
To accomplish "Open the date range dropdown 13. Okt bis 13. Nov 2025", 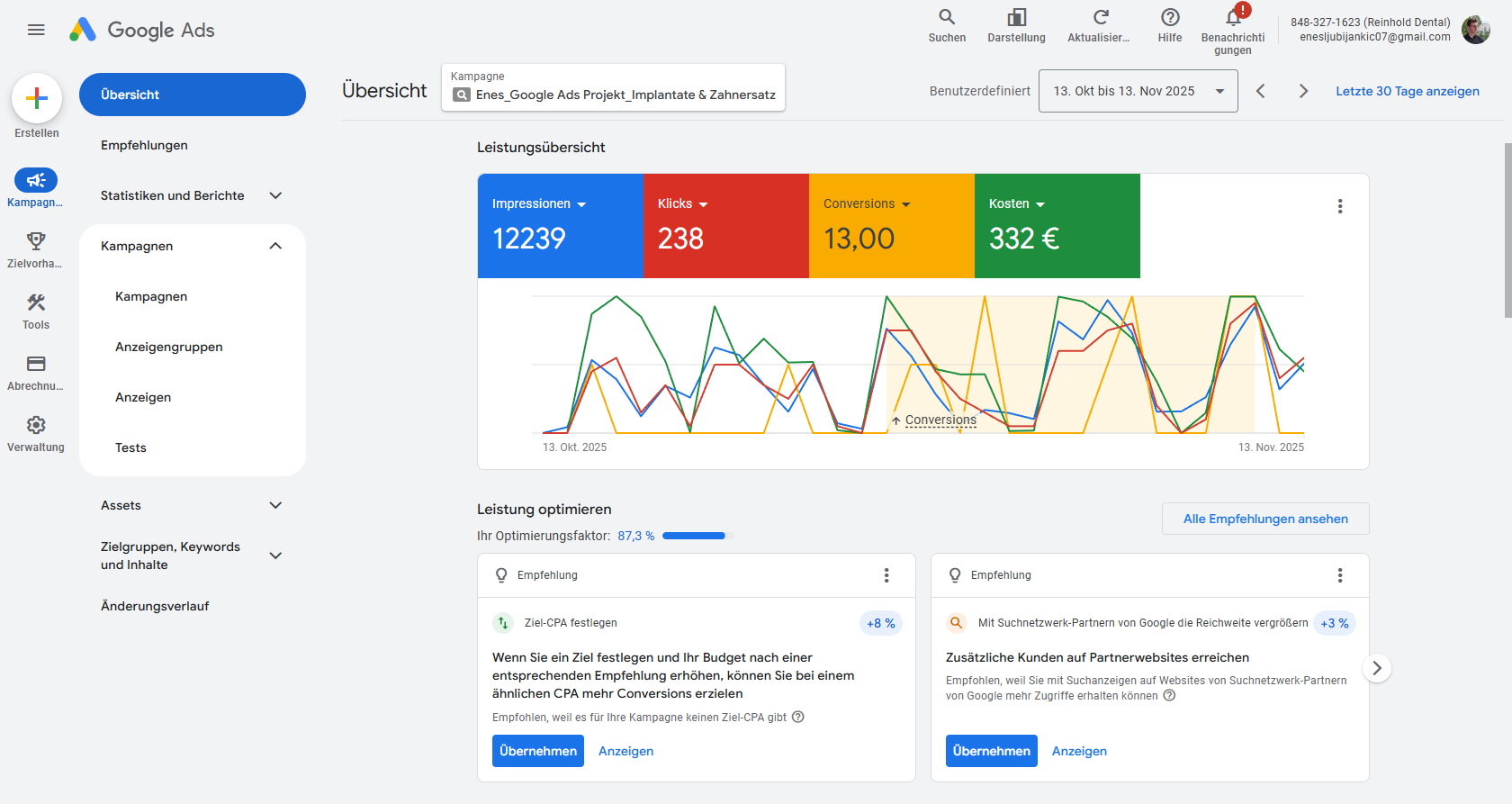I will 1138,91.
